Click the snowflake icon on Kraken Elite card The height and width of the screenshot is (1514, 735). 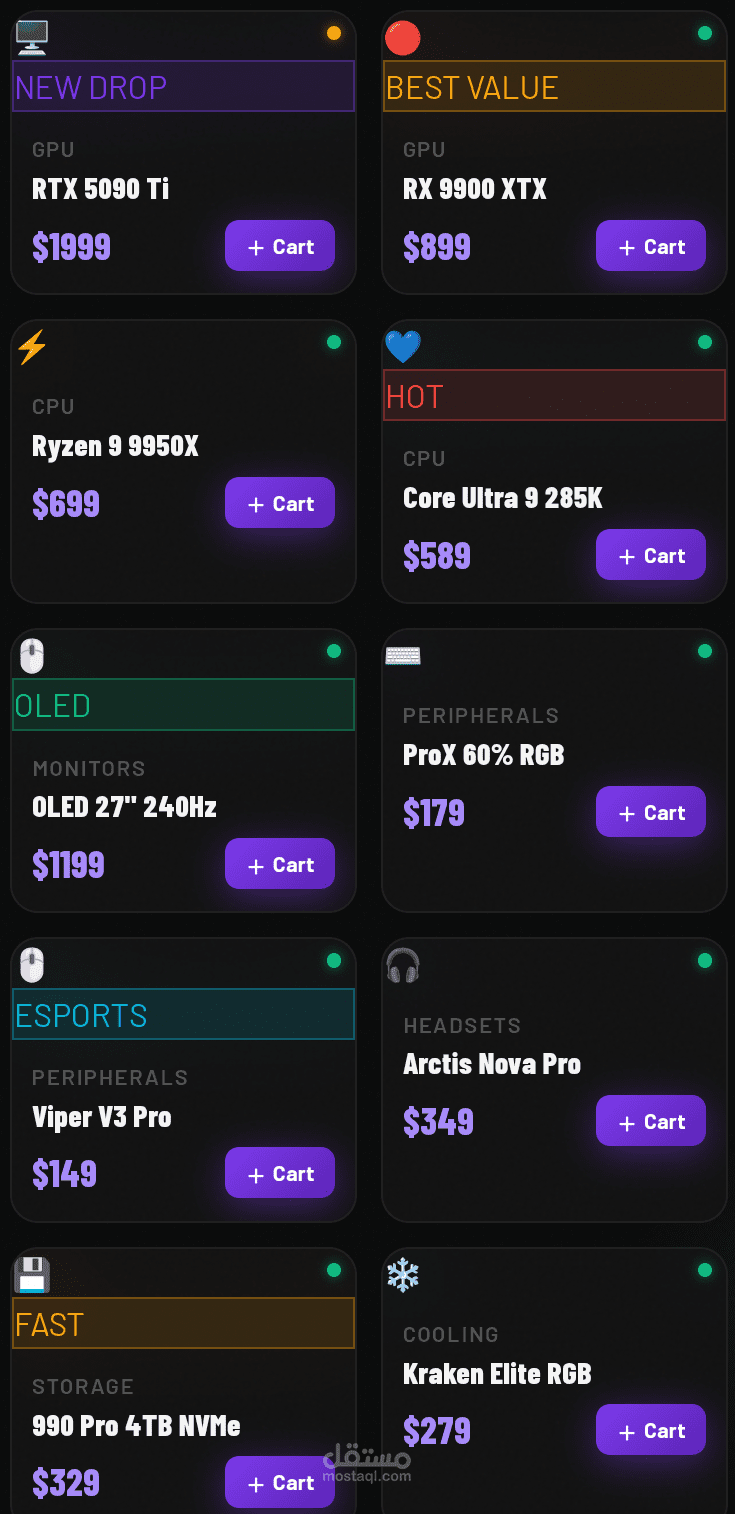[402, 1275]
